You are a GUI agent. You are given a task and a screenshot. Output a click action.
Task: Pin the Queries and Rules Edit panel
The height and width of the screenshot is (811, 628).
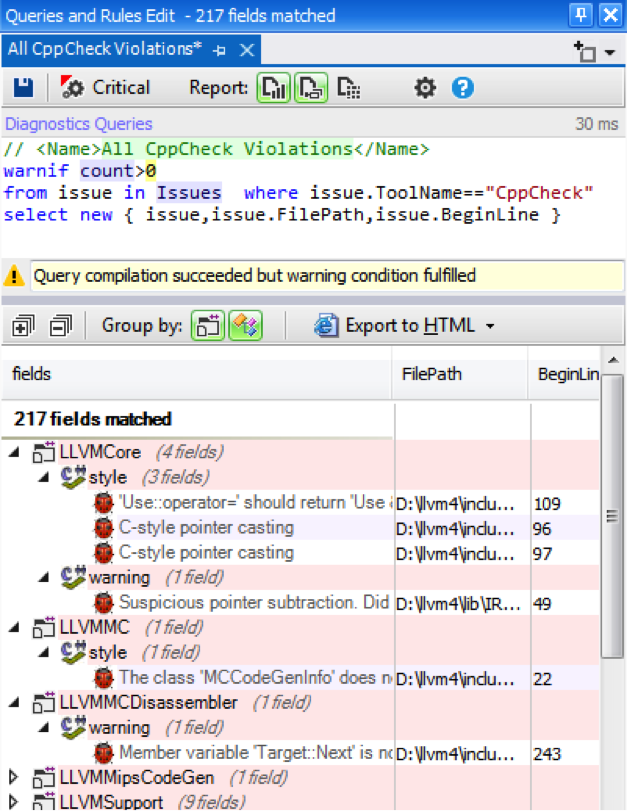point(580,15)
